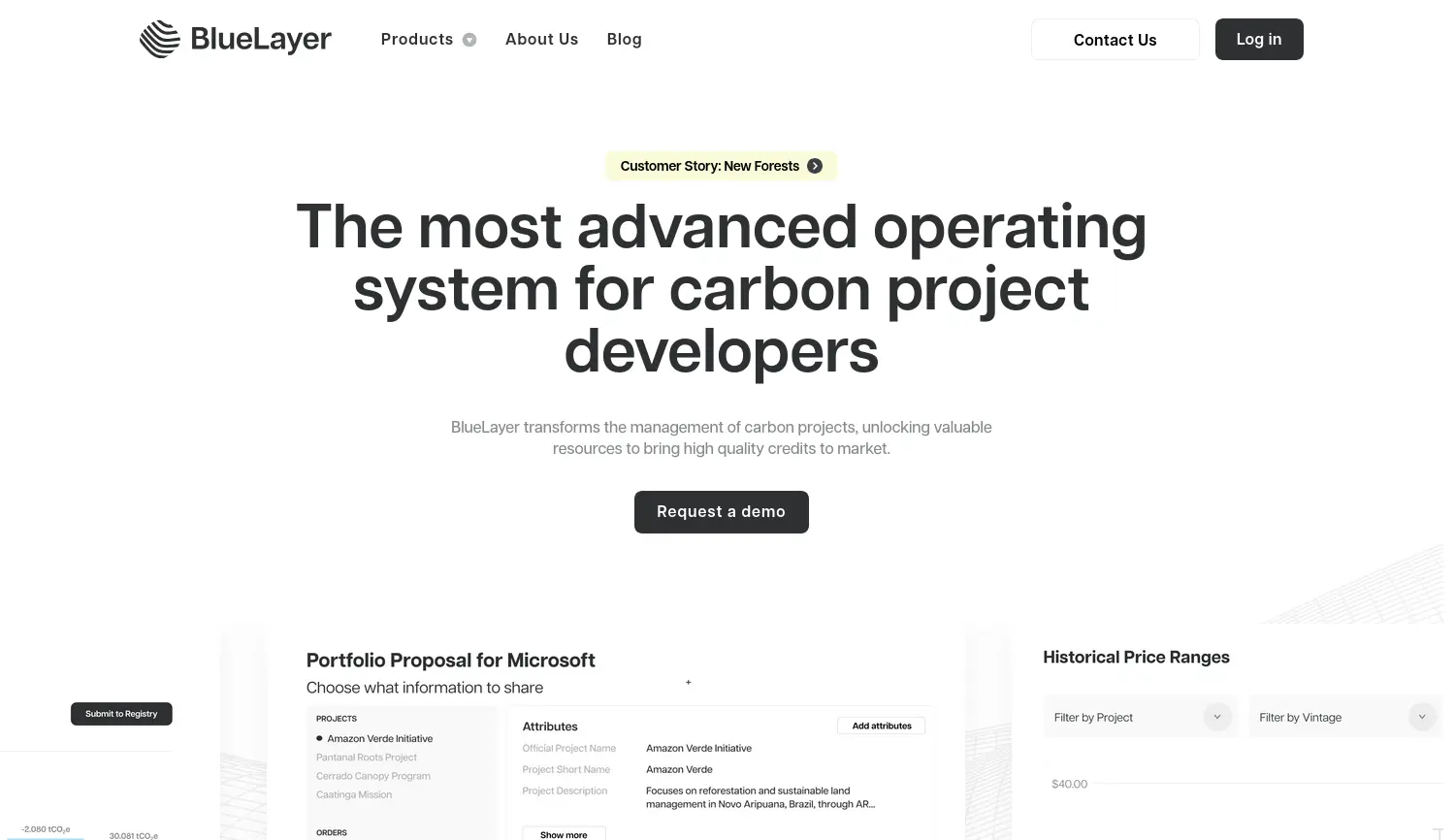Screen dimensions: 1455x840
Task: Click the BlueLayer logo icon
Action: [x=160, y=40]
